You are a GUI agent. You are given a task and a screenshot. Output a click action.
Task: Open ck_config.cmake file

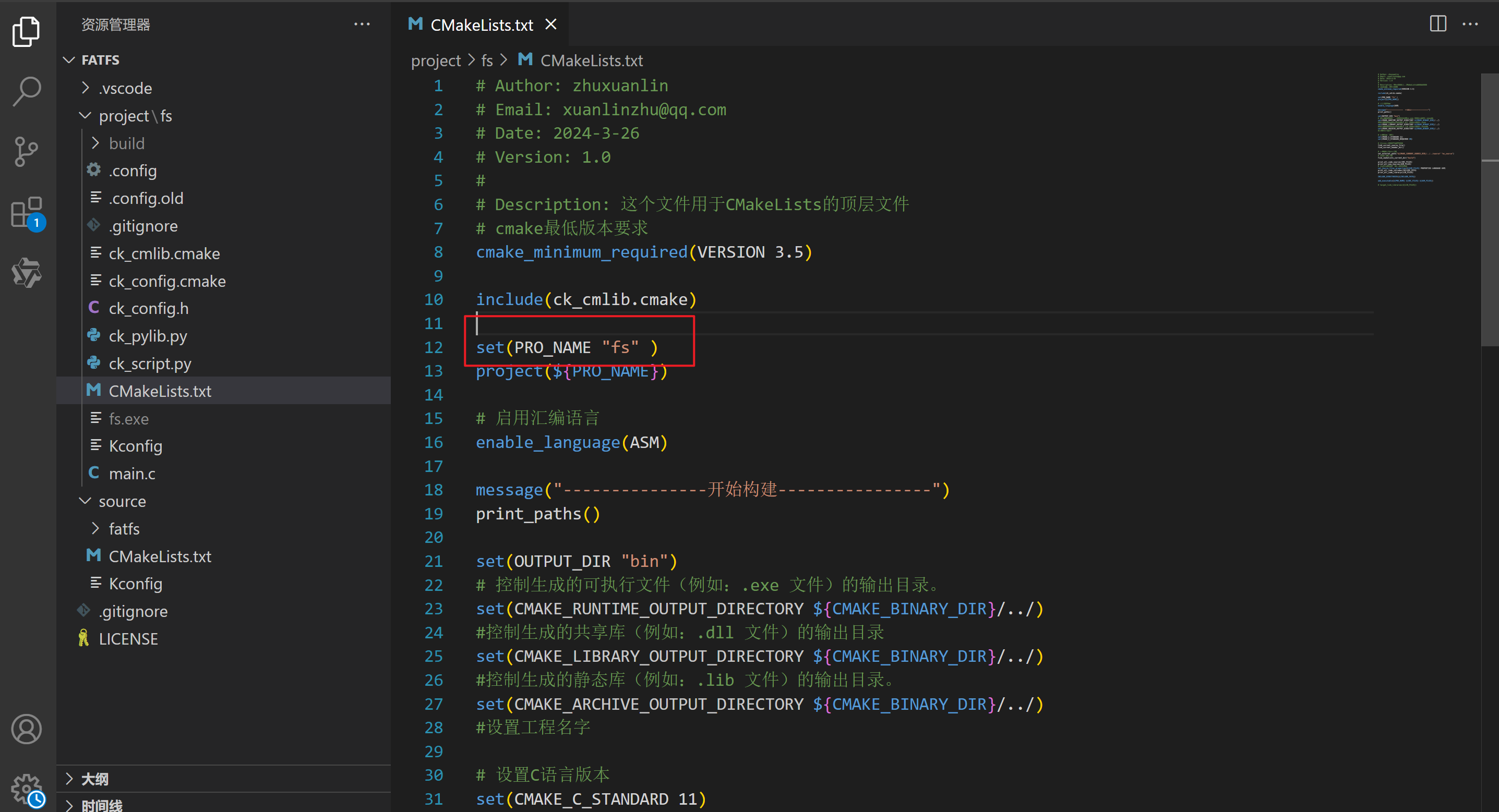(223, 281)
